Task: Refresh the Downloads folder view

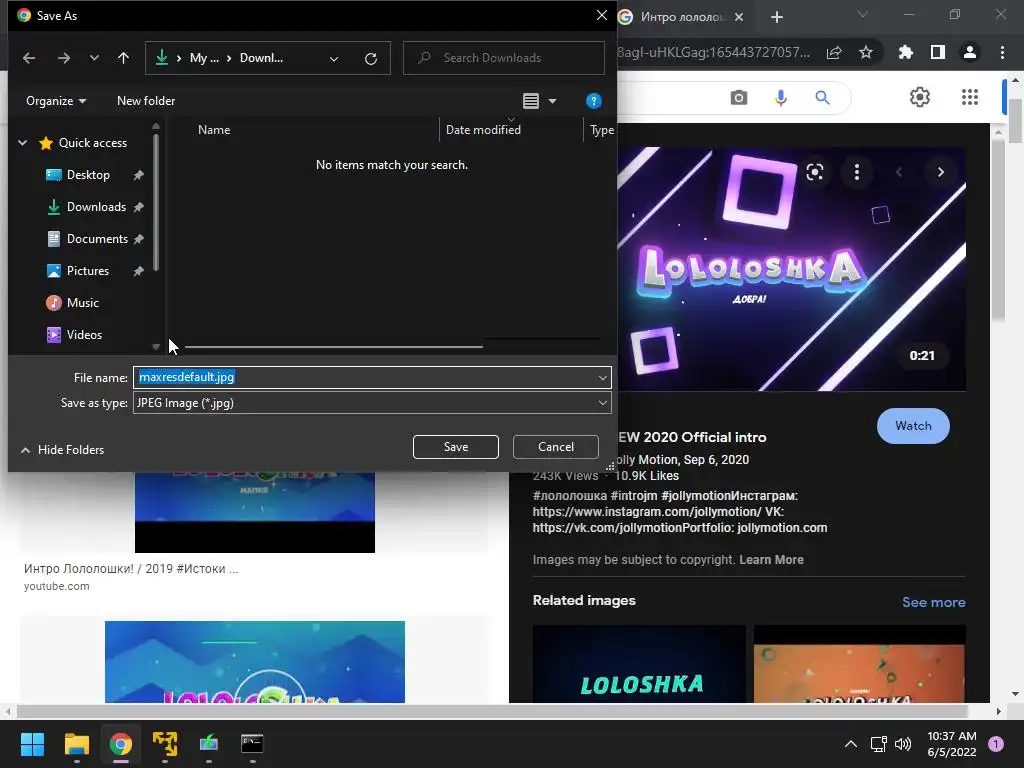Action: [x=371, y=59]
